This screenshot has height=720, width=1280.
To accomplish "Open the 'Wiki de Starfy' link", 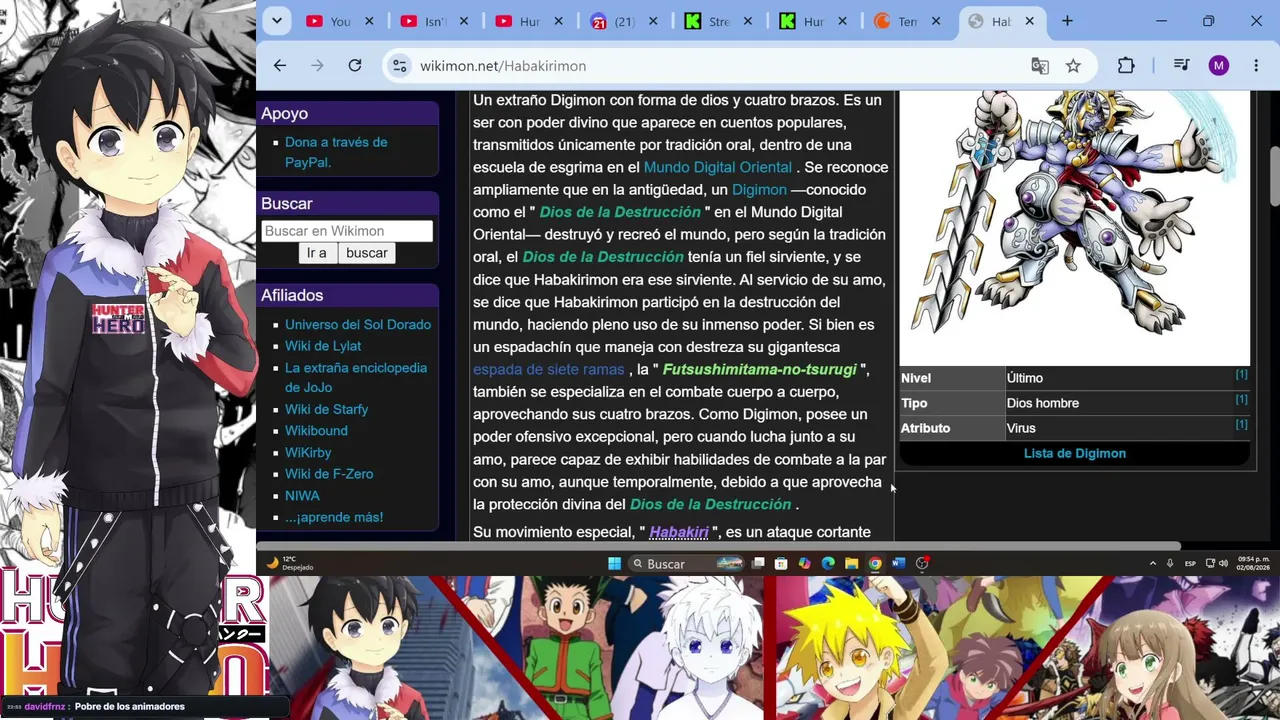I will (x=326, y=409).
